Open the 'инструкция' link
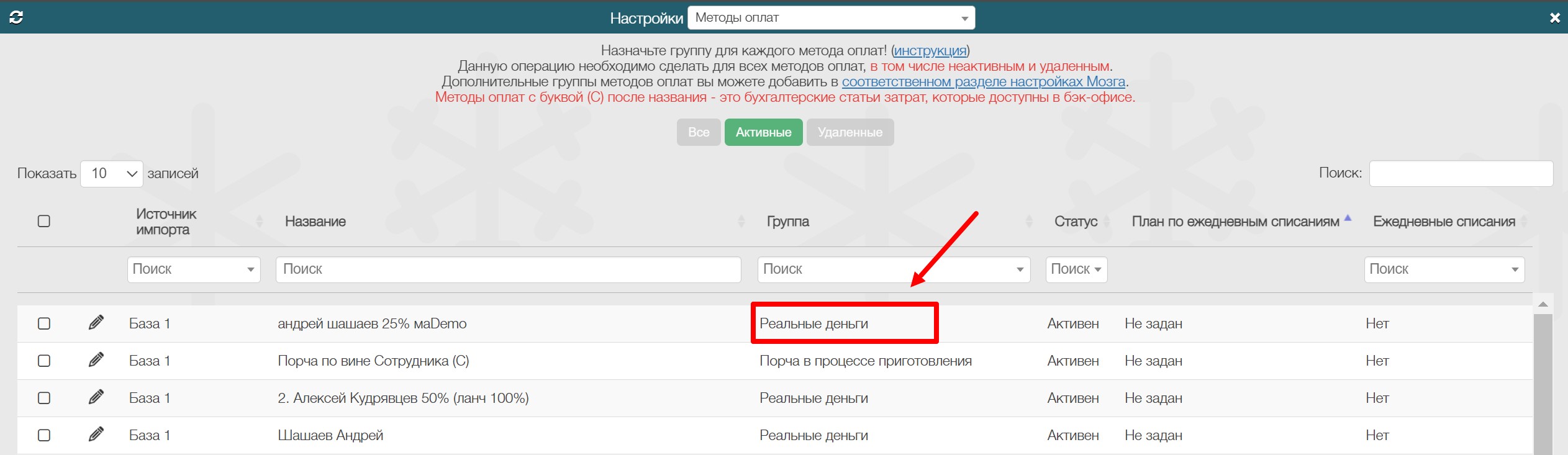This screenshot has width=1568, height=455. (x=930, y=51)
